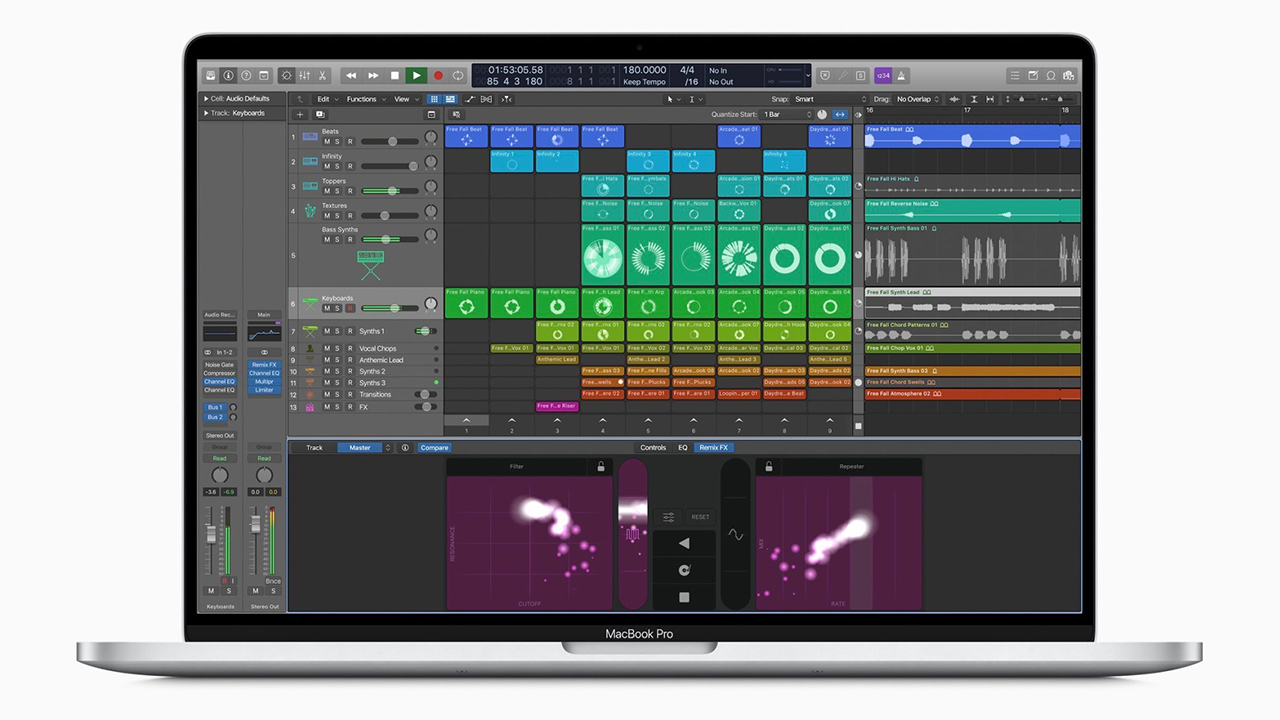Record-enable the Keyboards track

350,308
